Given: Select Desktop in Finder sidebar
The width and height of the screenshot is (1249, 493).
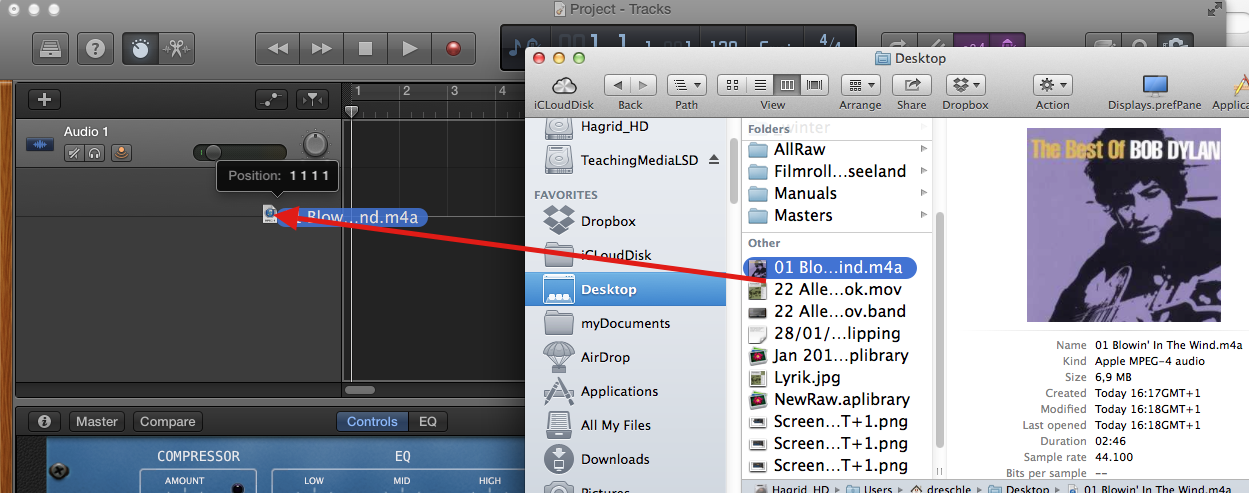Looking at the screenshot, I should (626, 289).
